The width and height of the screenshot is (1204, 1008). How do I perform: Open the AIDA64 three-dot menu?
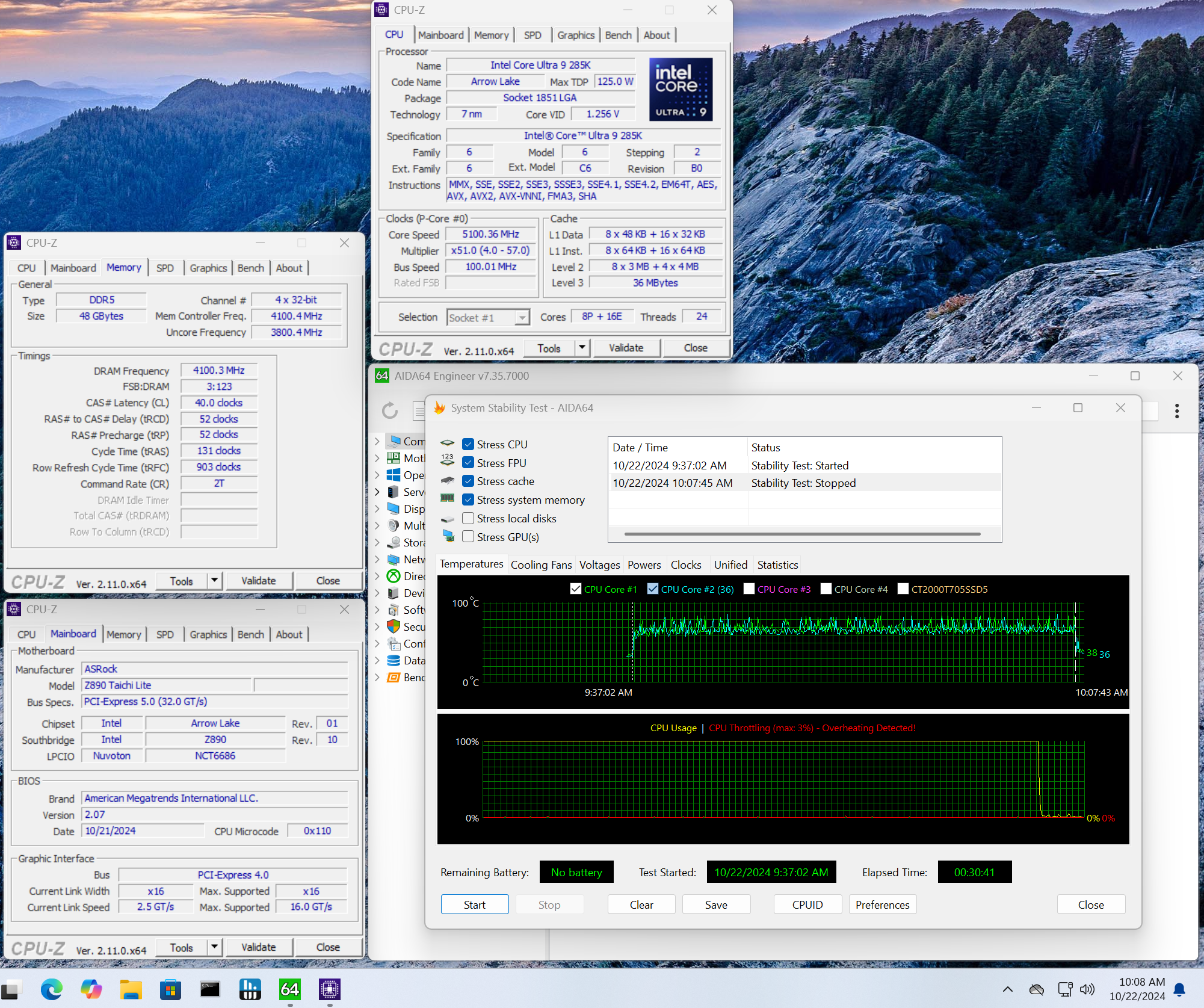(1177, 411)
